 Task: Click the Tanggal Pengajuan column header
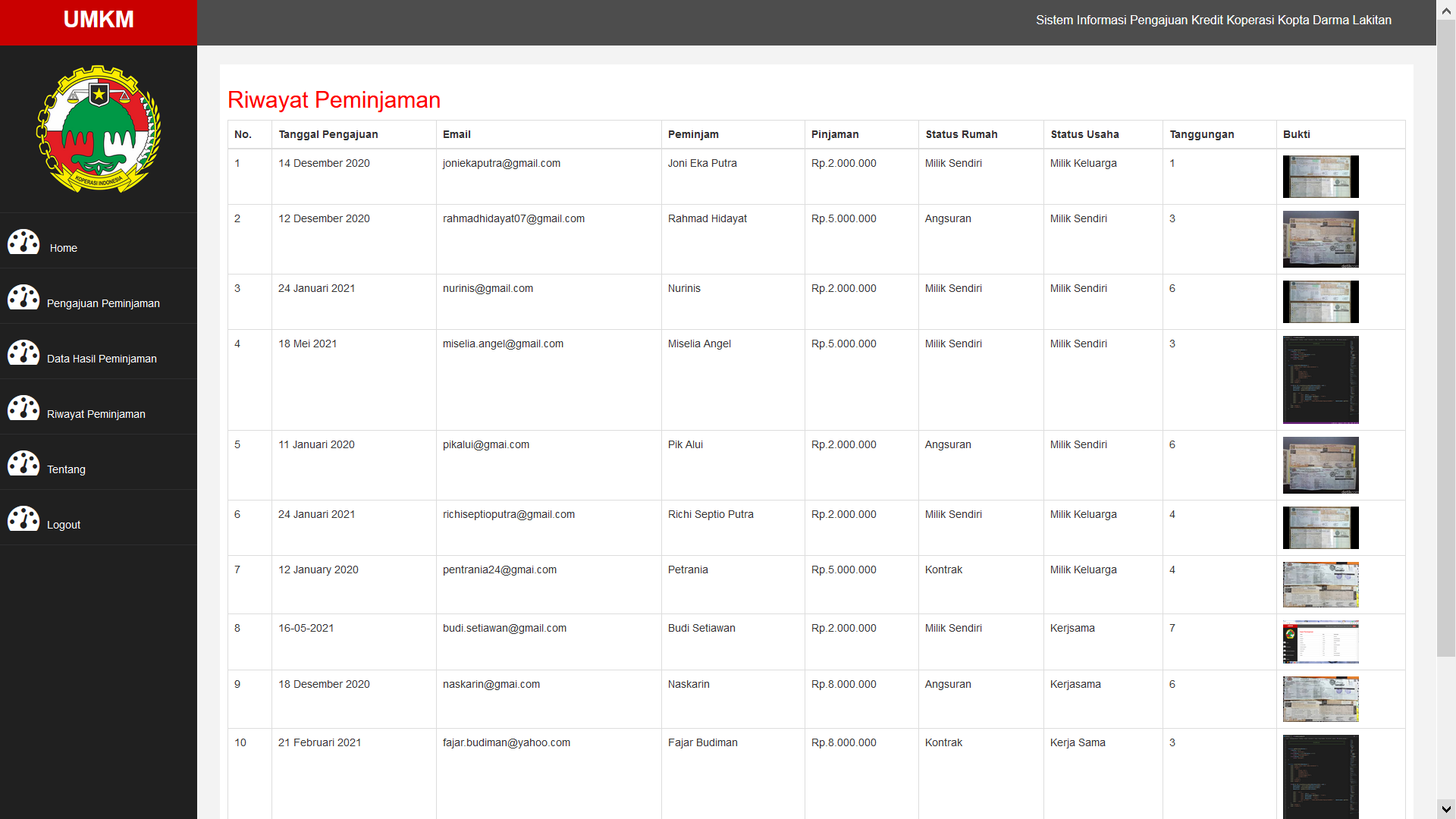click(328, 134)
